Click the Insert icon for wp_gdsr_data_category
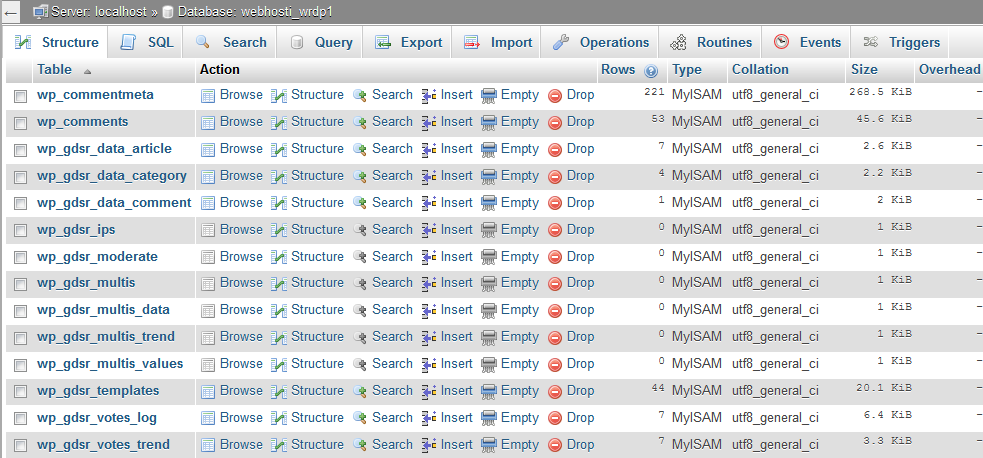This screenshot has width=983, height=458. tap(429, 176)
